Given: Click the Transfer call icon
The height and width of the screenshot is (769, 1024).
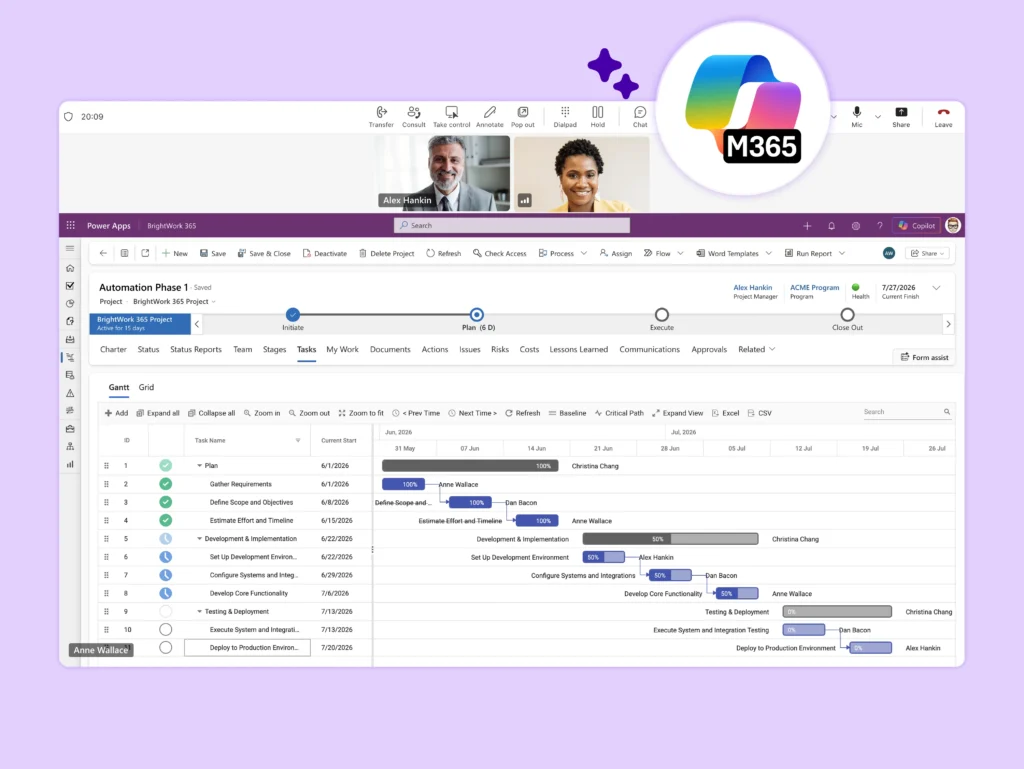Looking at the screenshot, I should [381, 116].
